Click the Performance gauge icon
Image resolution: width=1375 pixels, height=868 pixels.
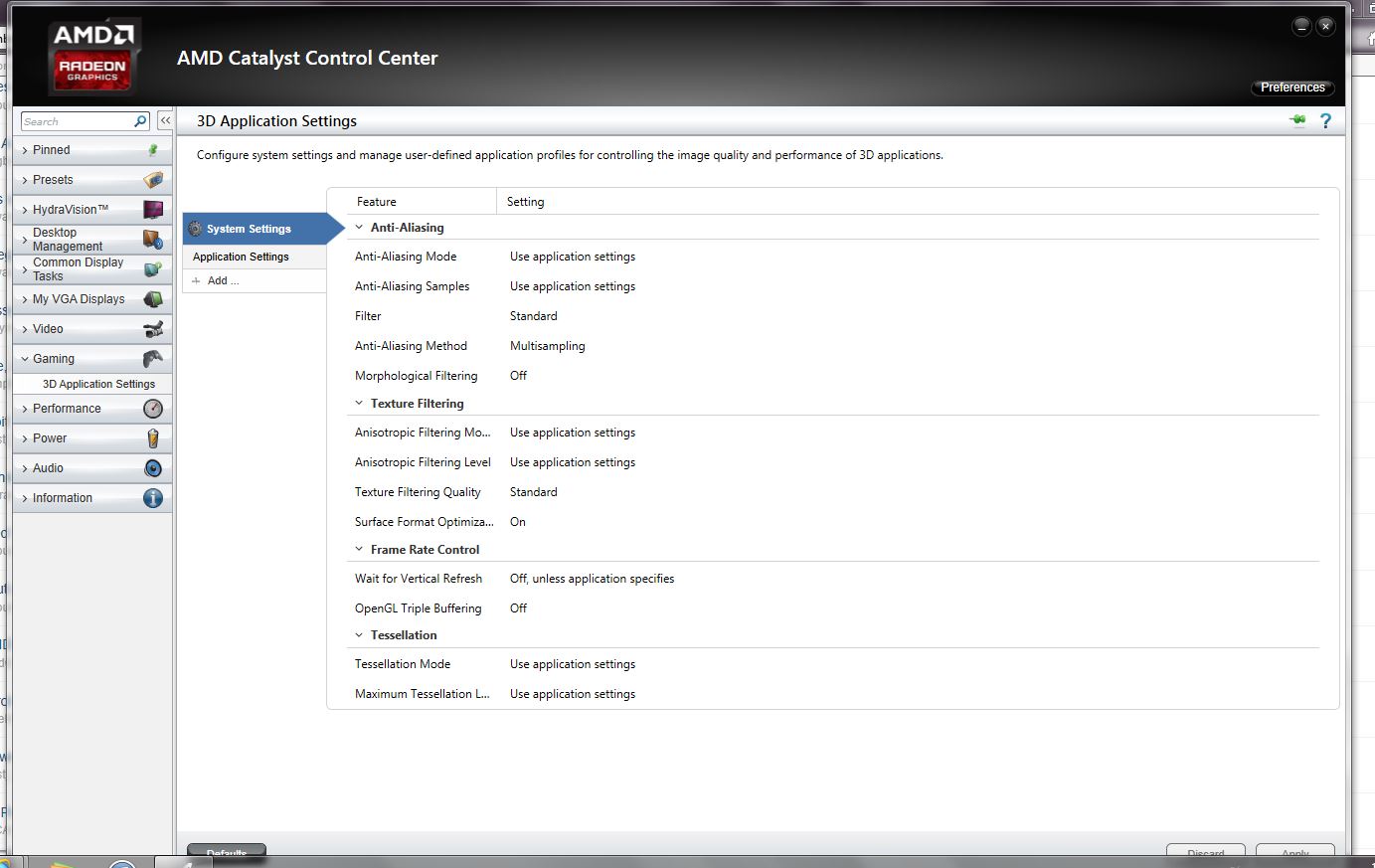click(153, 409)
